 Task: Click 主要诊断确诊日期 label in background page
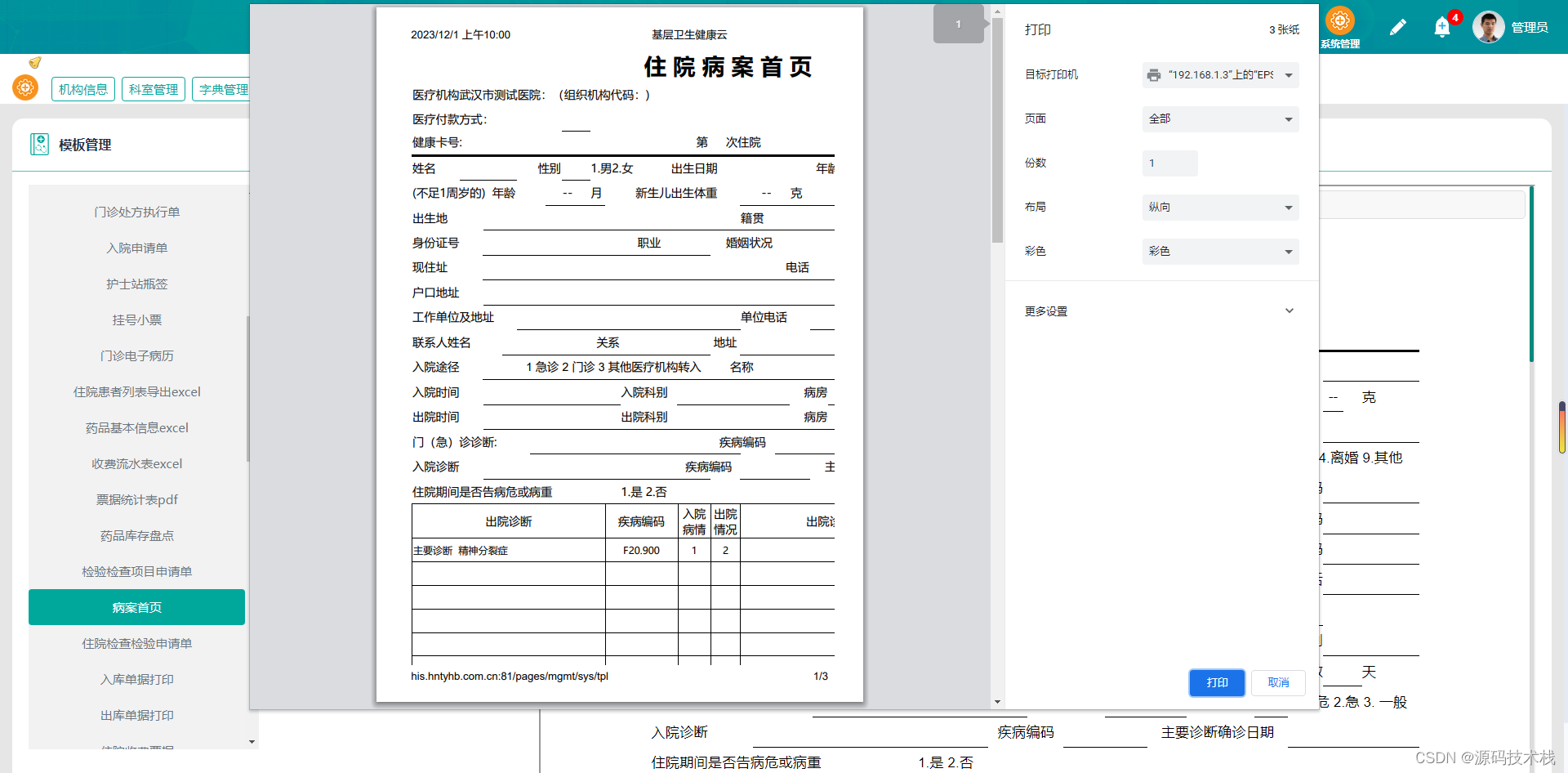[x=1218, y=732]
